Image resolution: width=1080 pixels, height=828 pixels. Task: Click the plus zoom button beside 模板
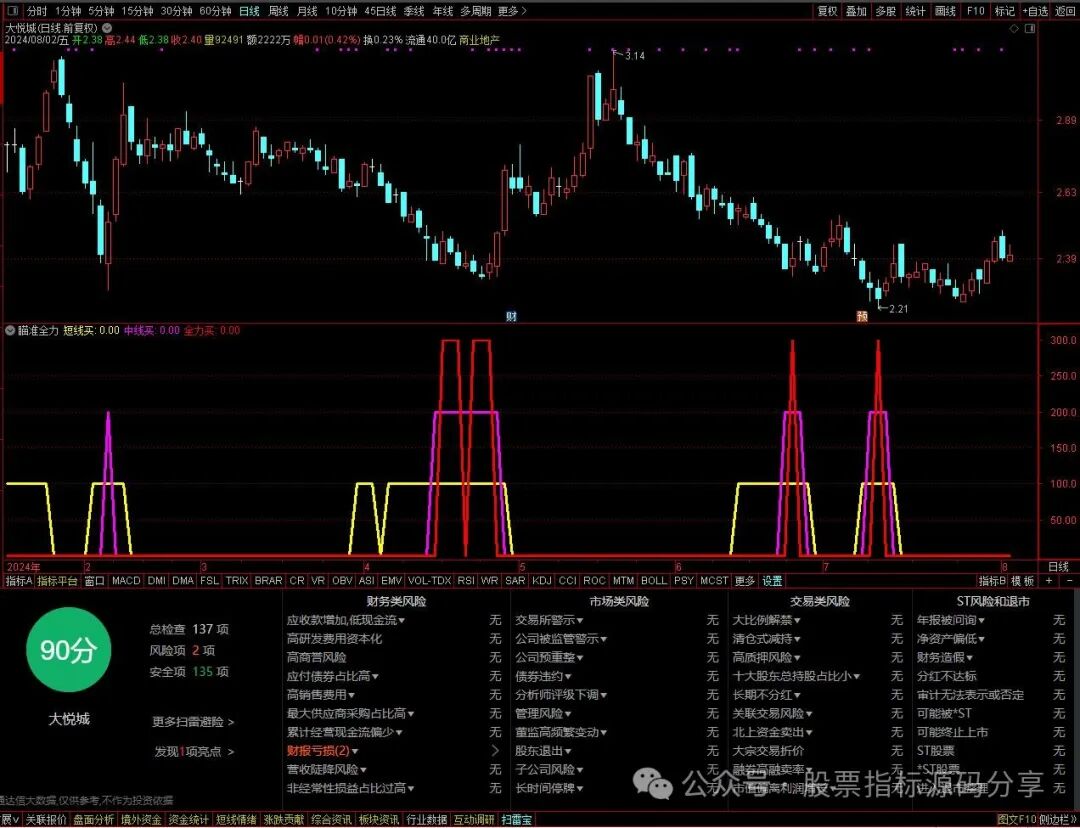[x=1049, y=581]
